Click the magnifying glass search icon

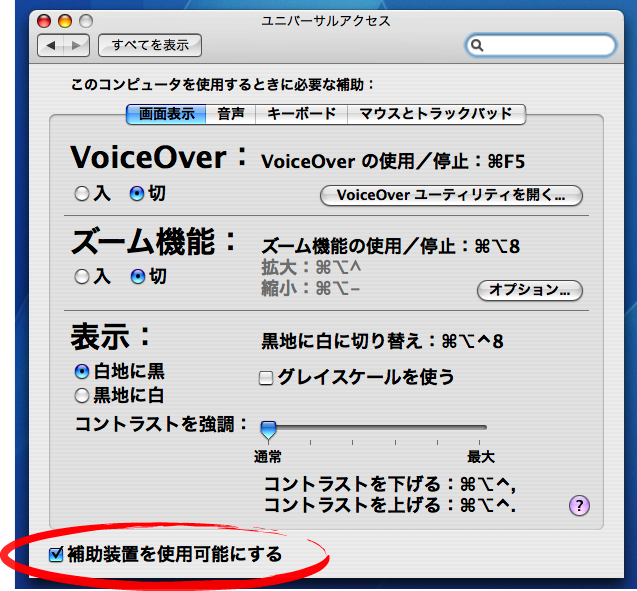(x=478, y=46)
